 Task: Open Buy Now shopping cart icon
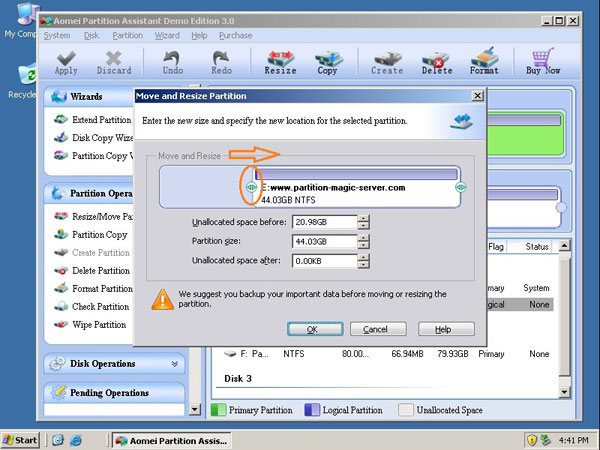click(x=542, y=60)
